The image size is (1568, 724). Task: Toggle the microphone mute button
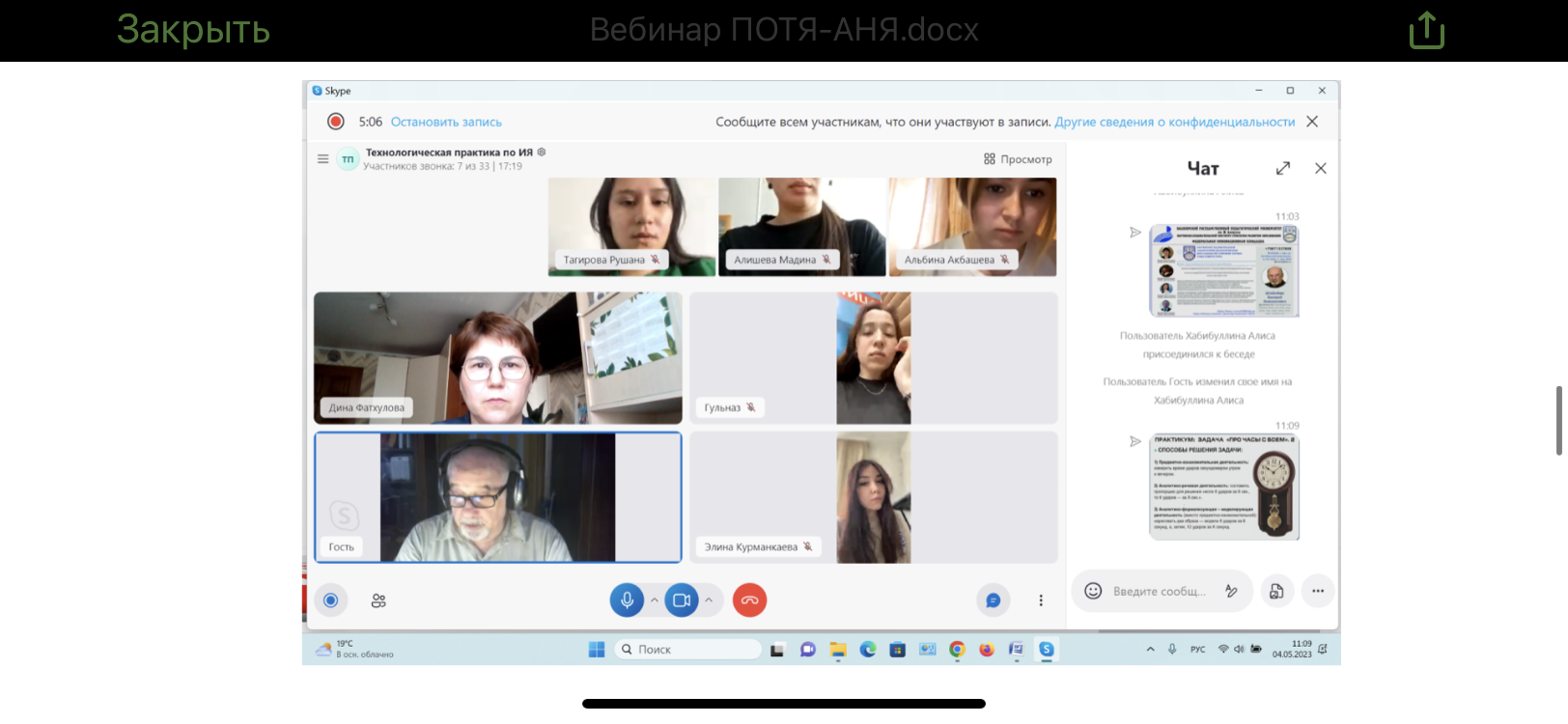[x=627, y=600]
